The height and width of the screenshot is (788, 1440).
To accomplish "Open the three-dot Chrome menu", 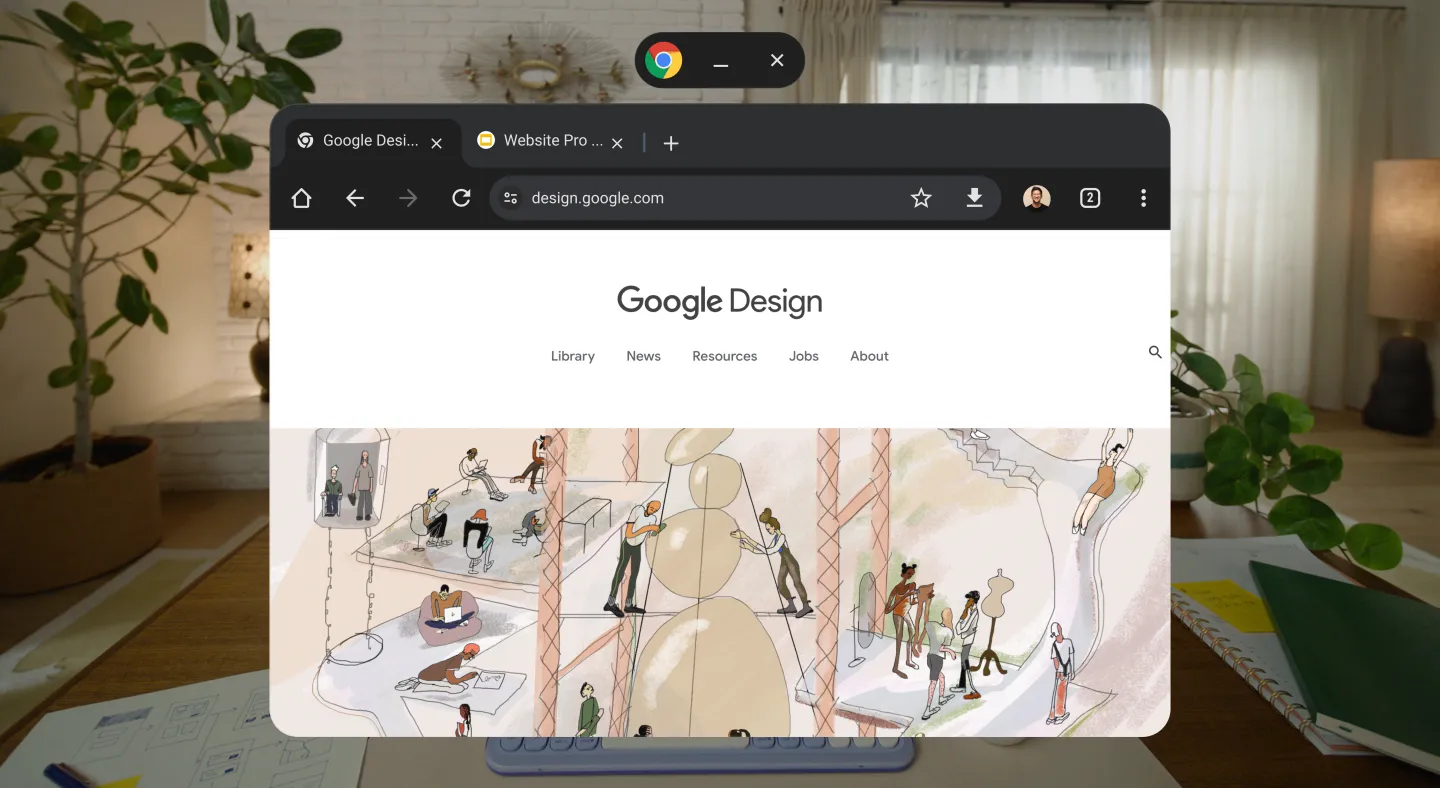I will tap(1143, 198).
